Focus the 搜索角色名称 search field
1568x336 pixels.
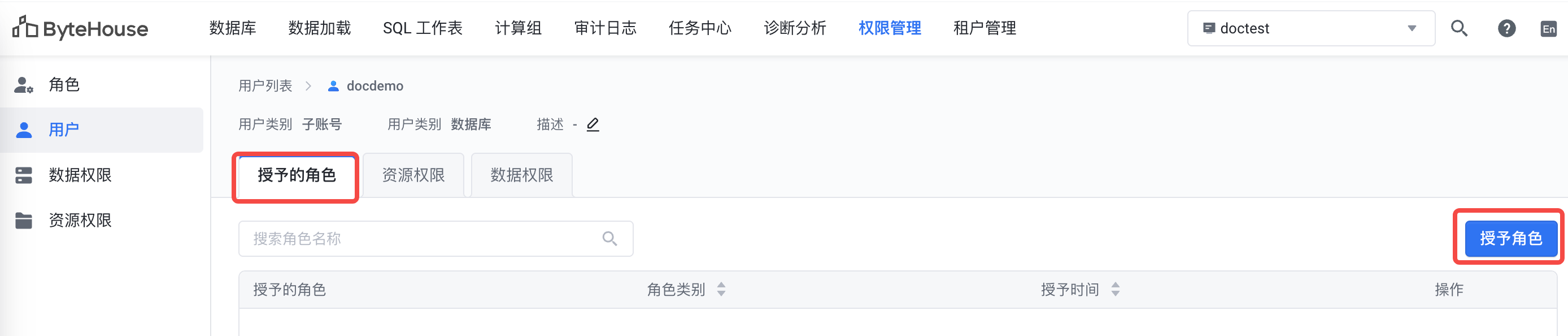click(x=420, y=239)
